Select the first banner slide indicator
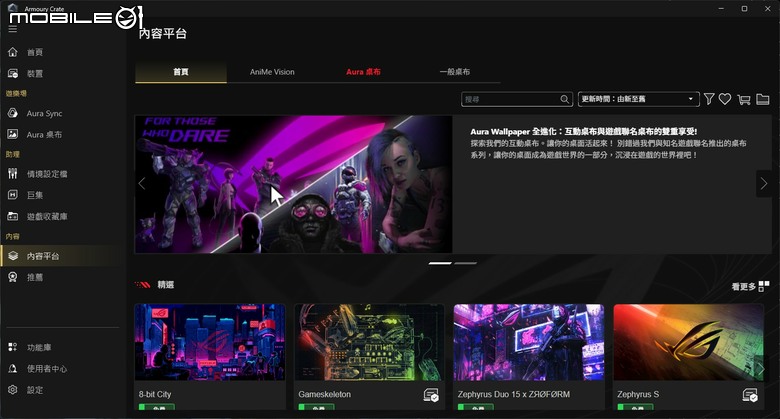The height and width of the screenshot is (419, 780). pyautogui.click(x=440, y=263)
